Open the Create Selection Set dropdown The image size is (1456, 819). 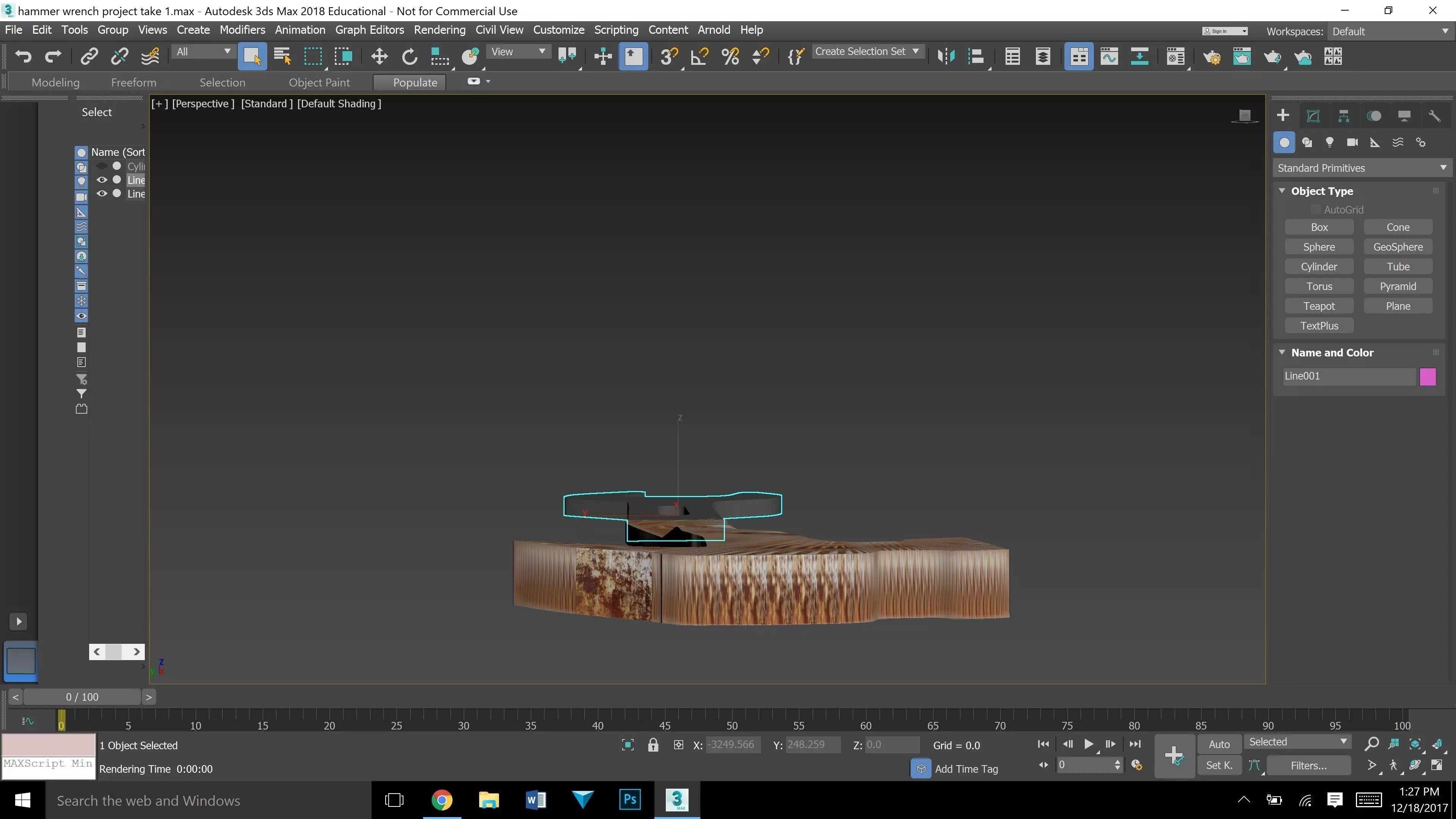[x=868, y=52]
